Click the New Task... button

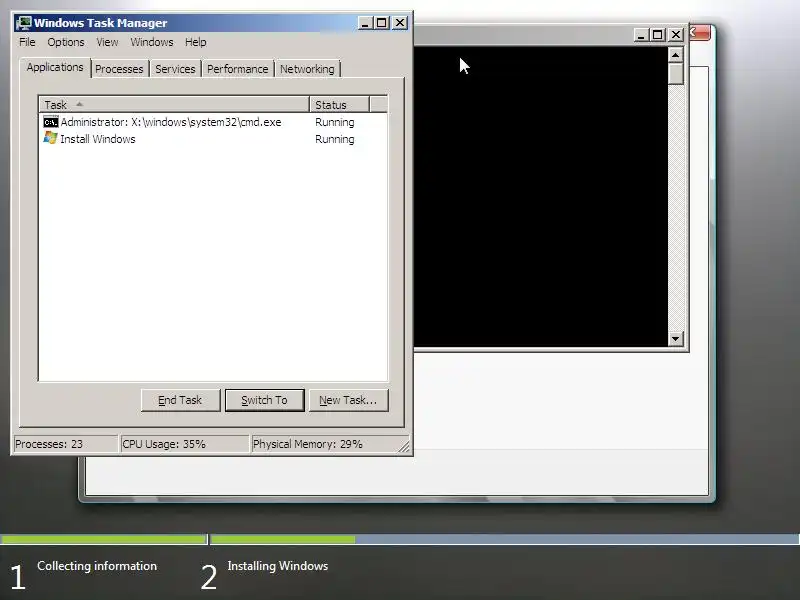click(x=348, y=400)
